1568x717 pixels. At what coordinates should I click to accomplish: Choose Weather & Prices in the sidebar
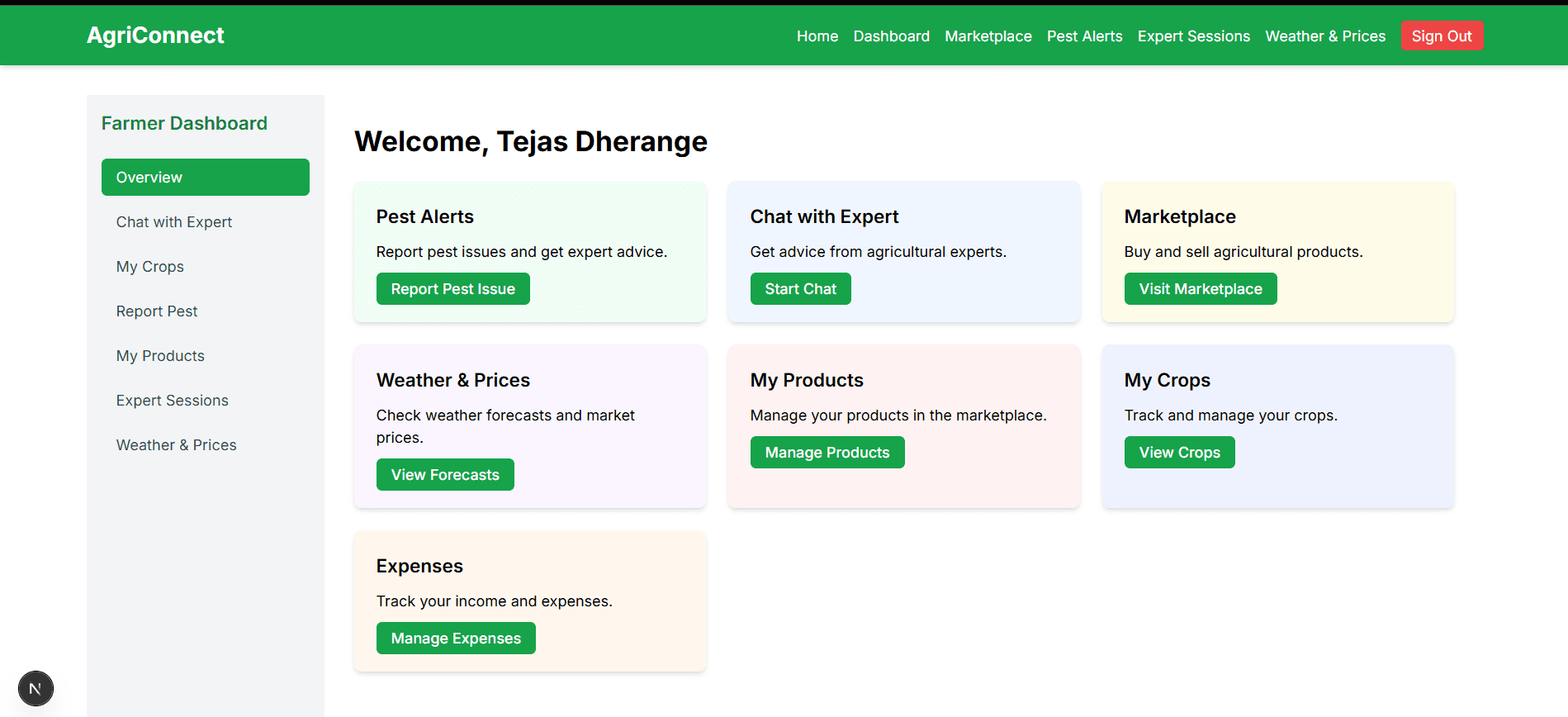176,445
